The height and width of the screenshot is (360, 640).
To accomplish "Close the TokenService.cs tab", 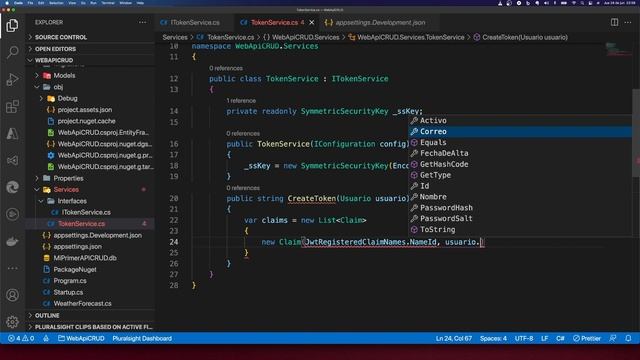I will coord(311,22).
